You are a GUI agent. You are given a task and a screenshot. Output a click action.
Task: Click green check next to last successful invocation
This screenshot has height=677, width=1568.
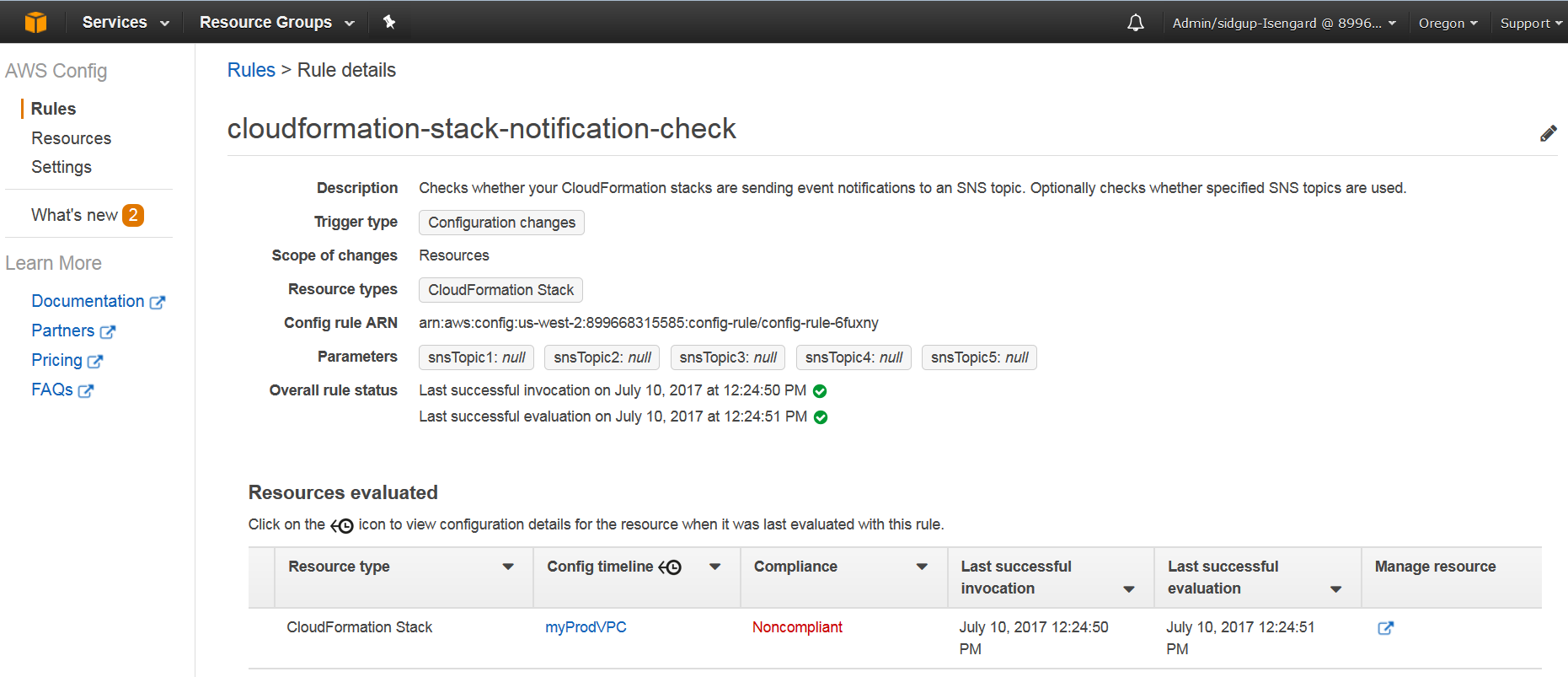pos(820,391)
